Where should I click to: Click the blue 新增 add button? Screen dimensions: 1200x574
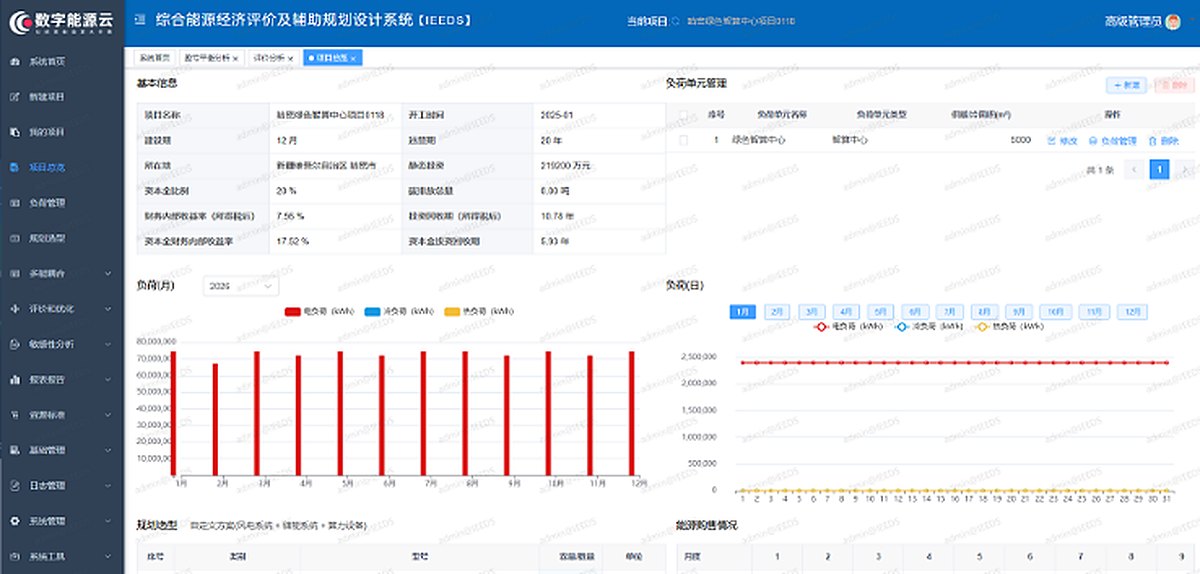click(x=1127, y=85)
